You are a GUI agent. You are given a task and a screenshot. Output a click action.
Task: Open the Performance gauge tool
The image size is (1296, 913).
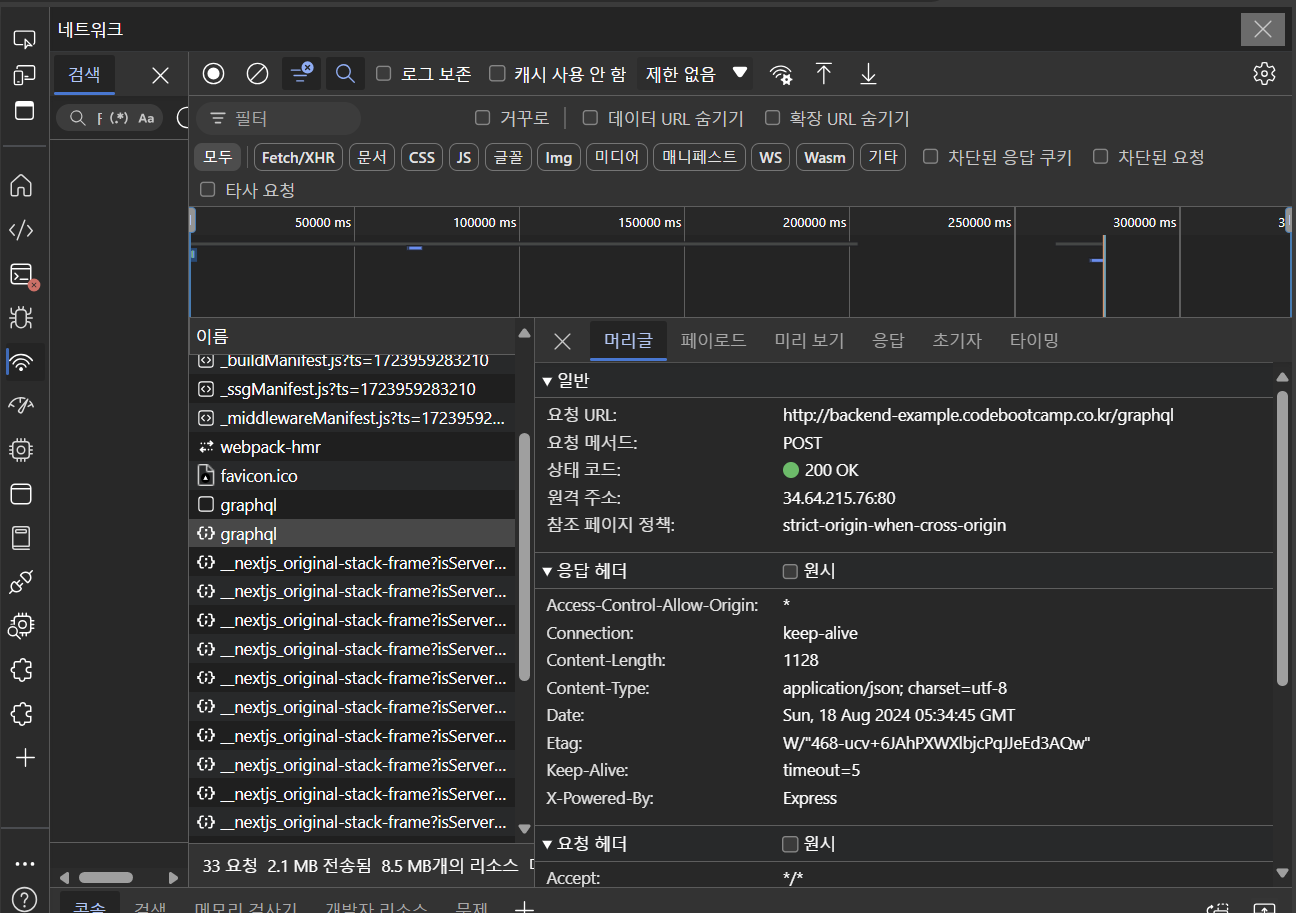tap(21, 405)
